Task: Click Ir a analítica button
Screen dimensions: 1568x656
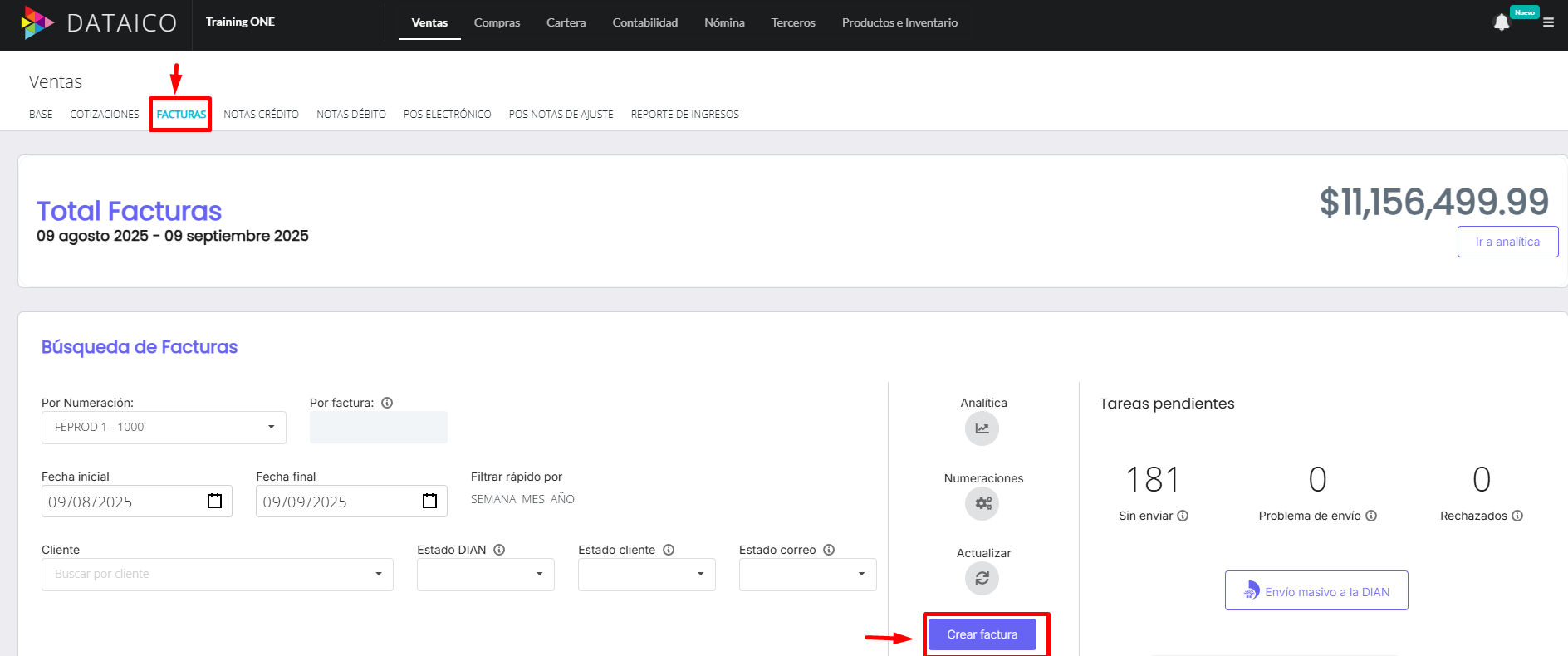Action: click(1507, 242)
